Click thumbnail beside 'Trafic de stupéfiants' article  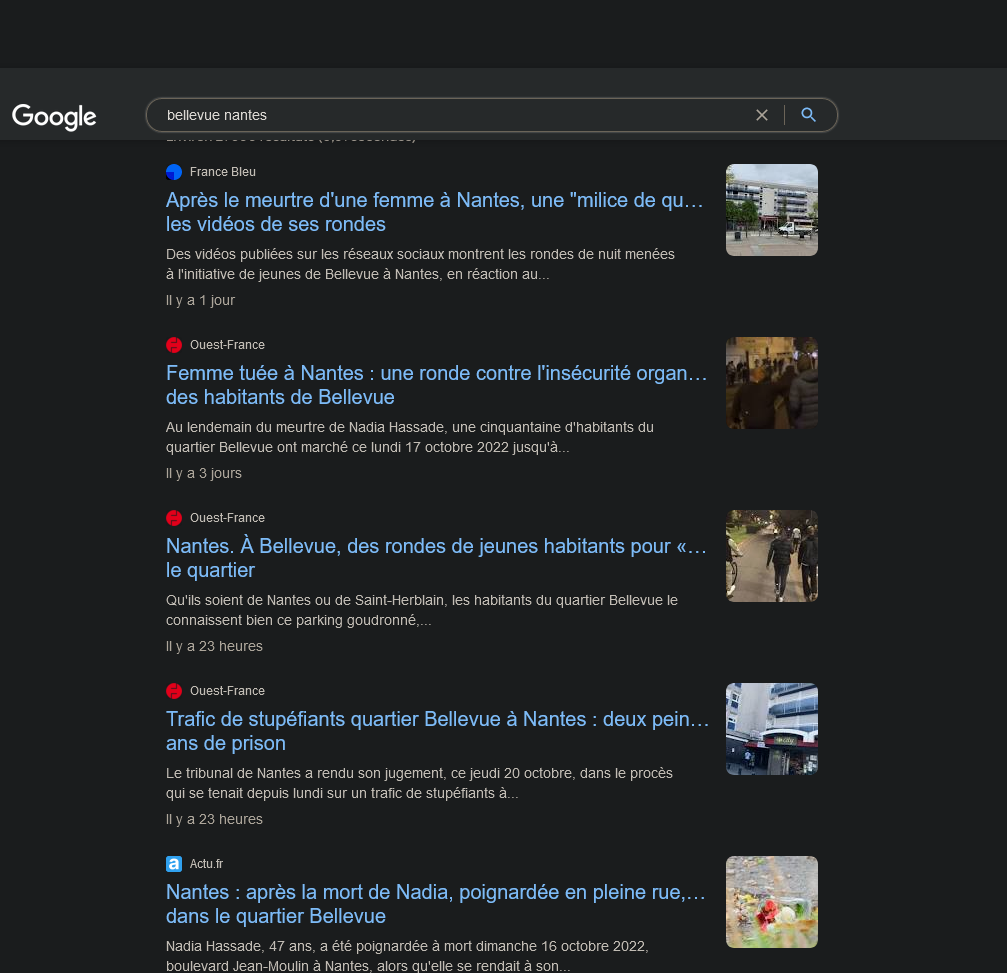[x=771, y=729]
